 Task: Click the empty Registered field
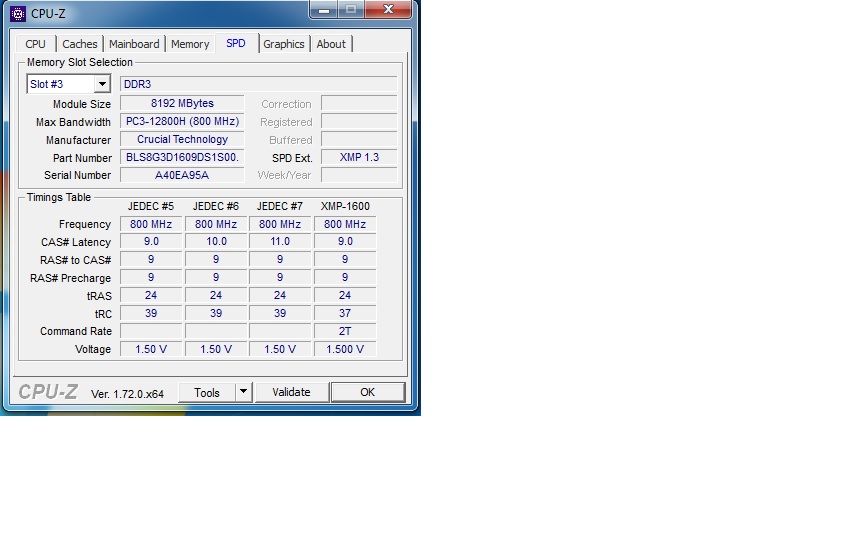click(359, 121)
